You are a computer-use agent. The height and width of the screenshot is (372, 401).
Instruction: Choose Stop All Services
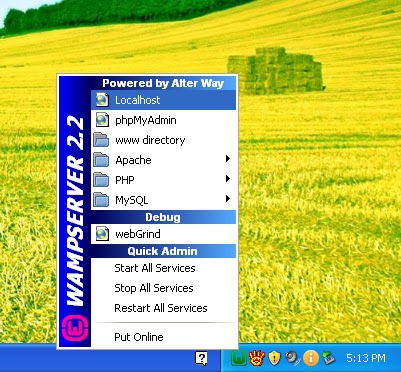coord(163,288)
